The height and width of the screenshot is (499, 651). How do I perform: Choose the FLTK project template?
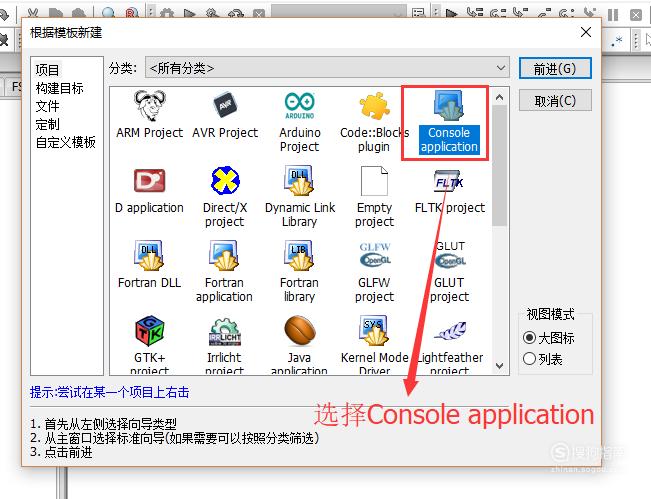click(x=450, y=190)
